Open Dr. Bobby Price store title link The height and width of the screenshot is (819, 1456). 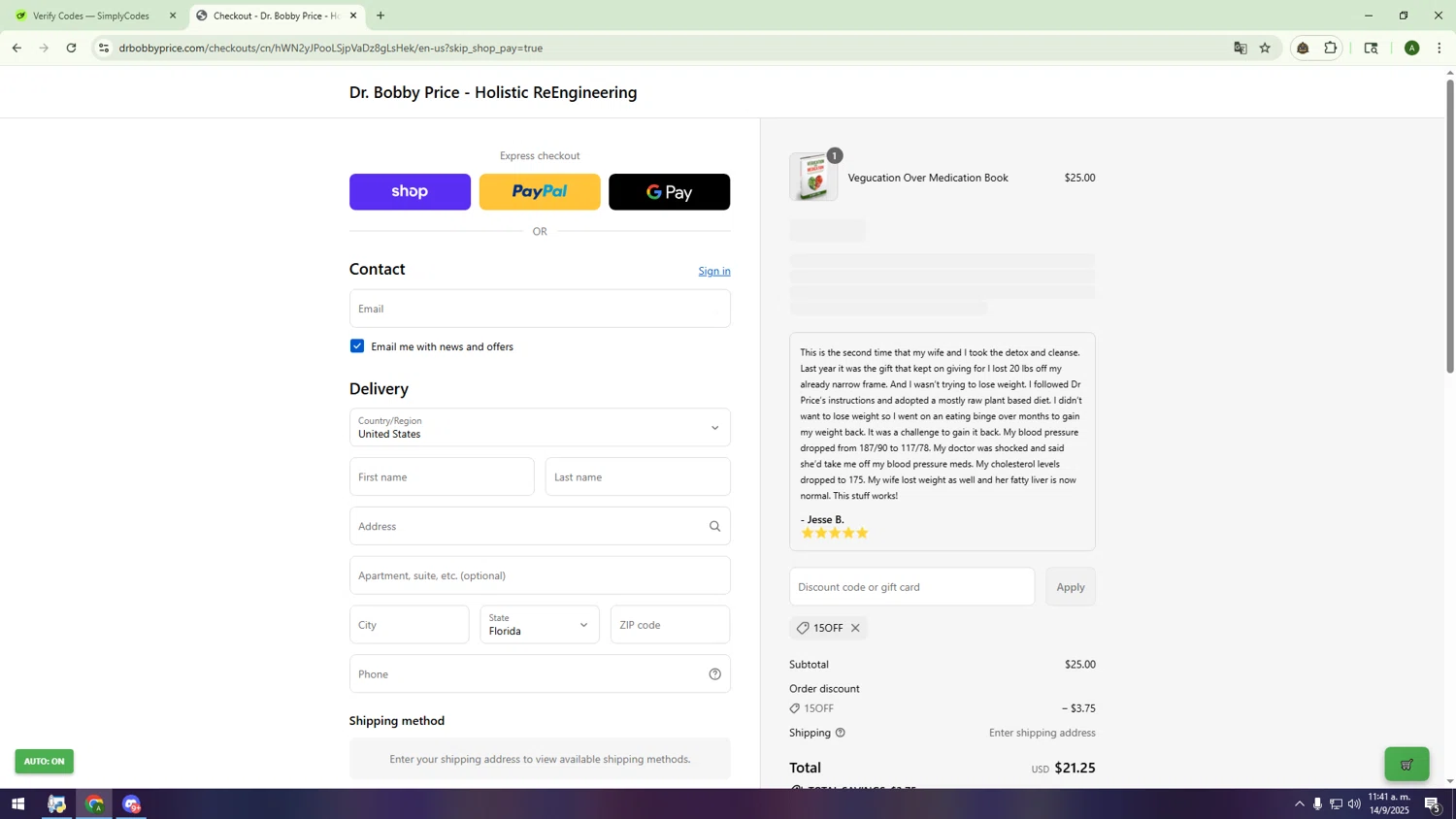pyautogui.click(x=493, y=92)
